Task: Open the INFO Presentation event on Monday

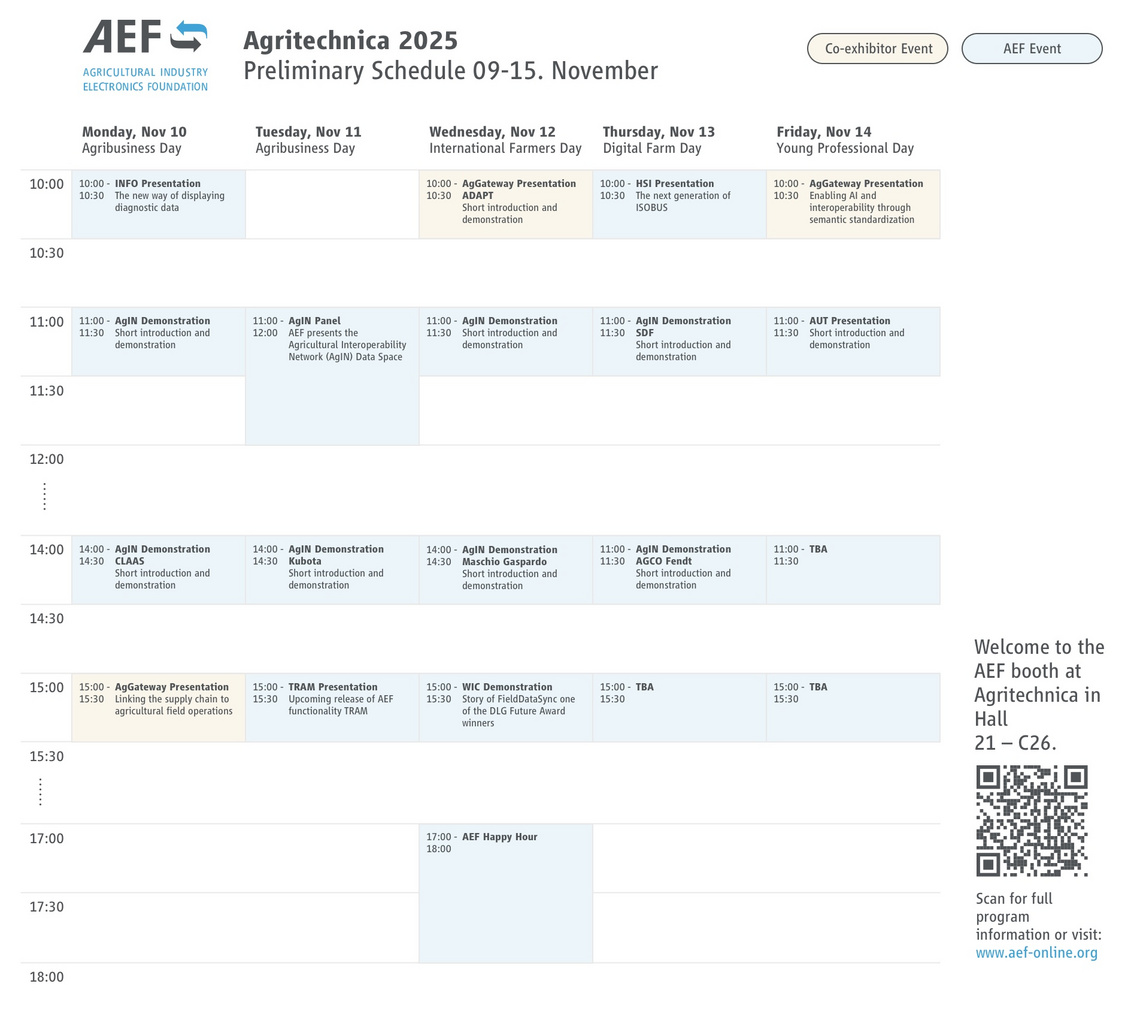Action: (158, 204)
